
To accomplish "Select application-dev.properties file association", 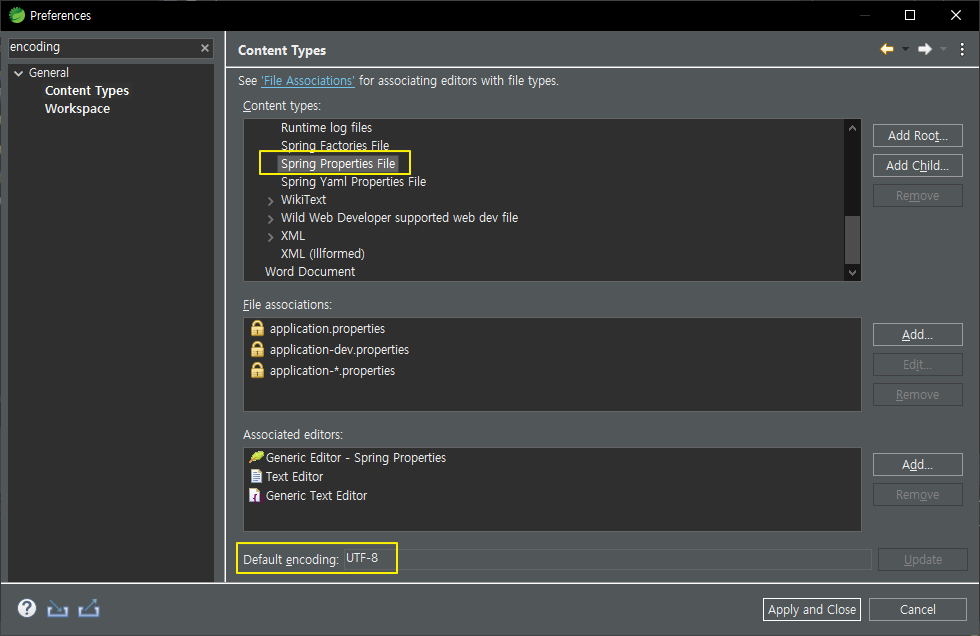I will [339, 350].
